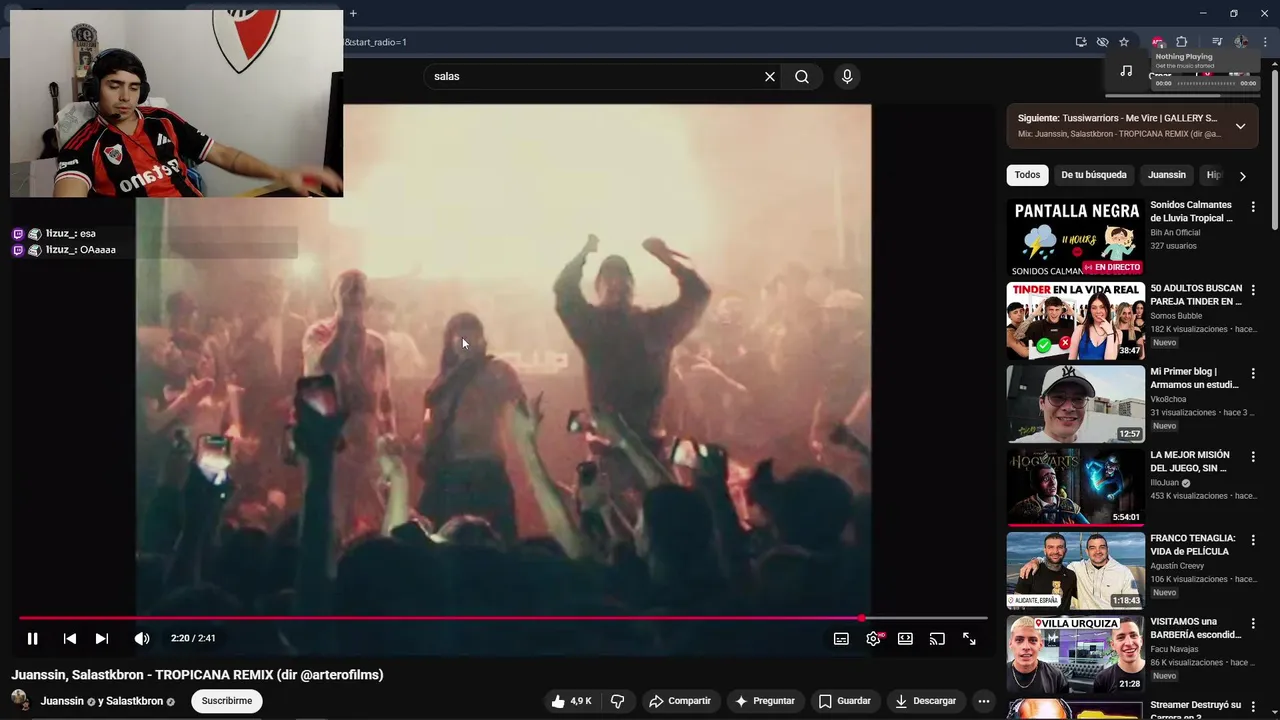The image size is (1280, 720).
Task: Open the Chrome extensions puzzle icon
Action: tap(1182, 42)
